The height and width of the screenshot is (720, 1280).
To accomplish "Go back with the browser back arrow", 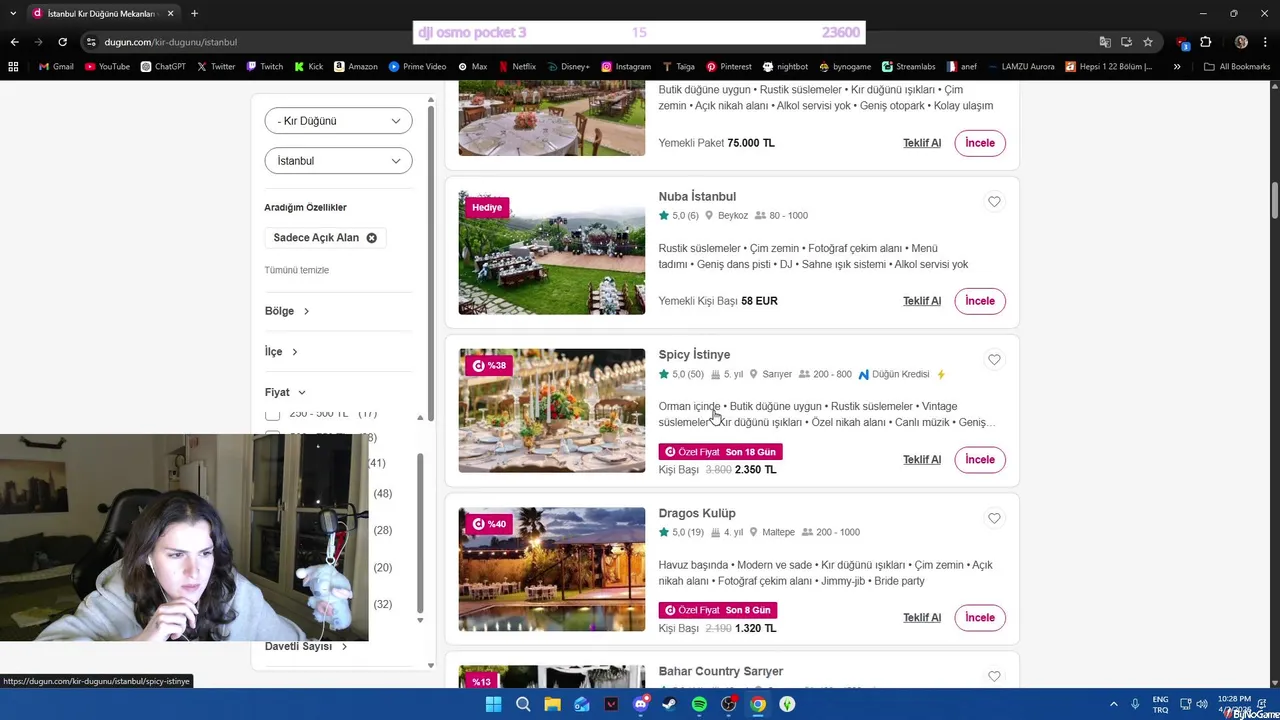I will tap(14, 42).
